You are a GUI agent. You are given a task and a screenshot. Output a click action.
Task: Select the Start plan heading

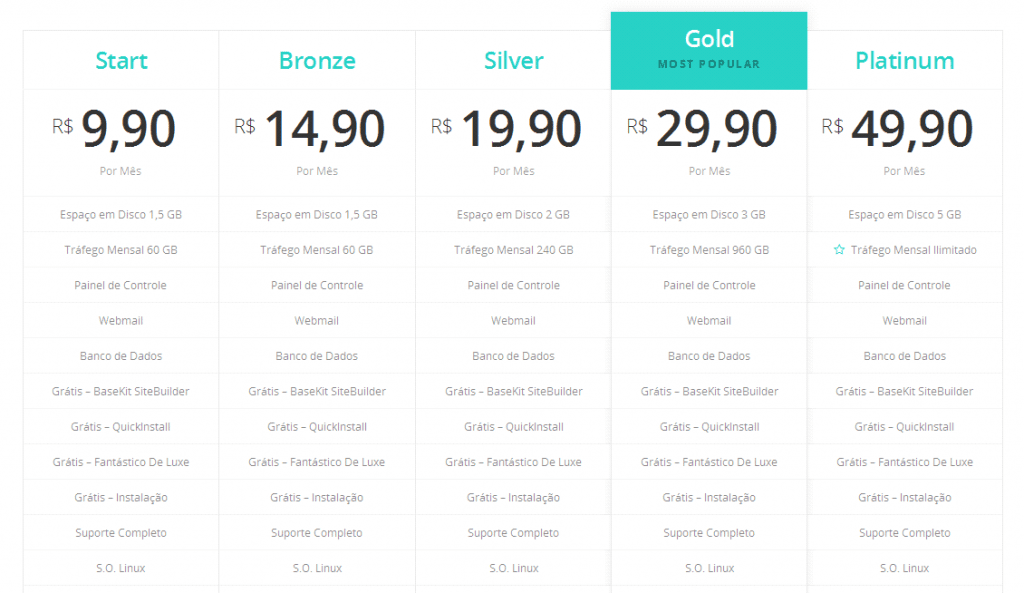click(x=121, y=61)
